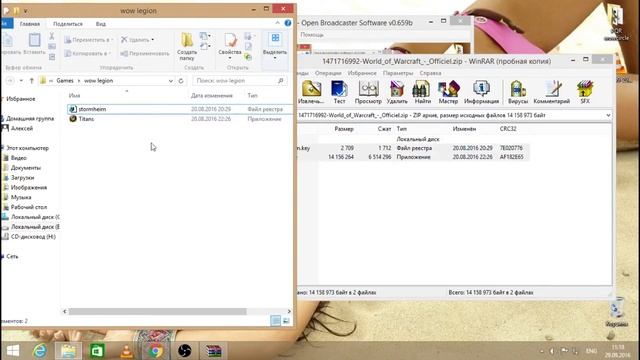Open Корзина recycle bin on desktop

pyautogui.click(x=616, y=312)
